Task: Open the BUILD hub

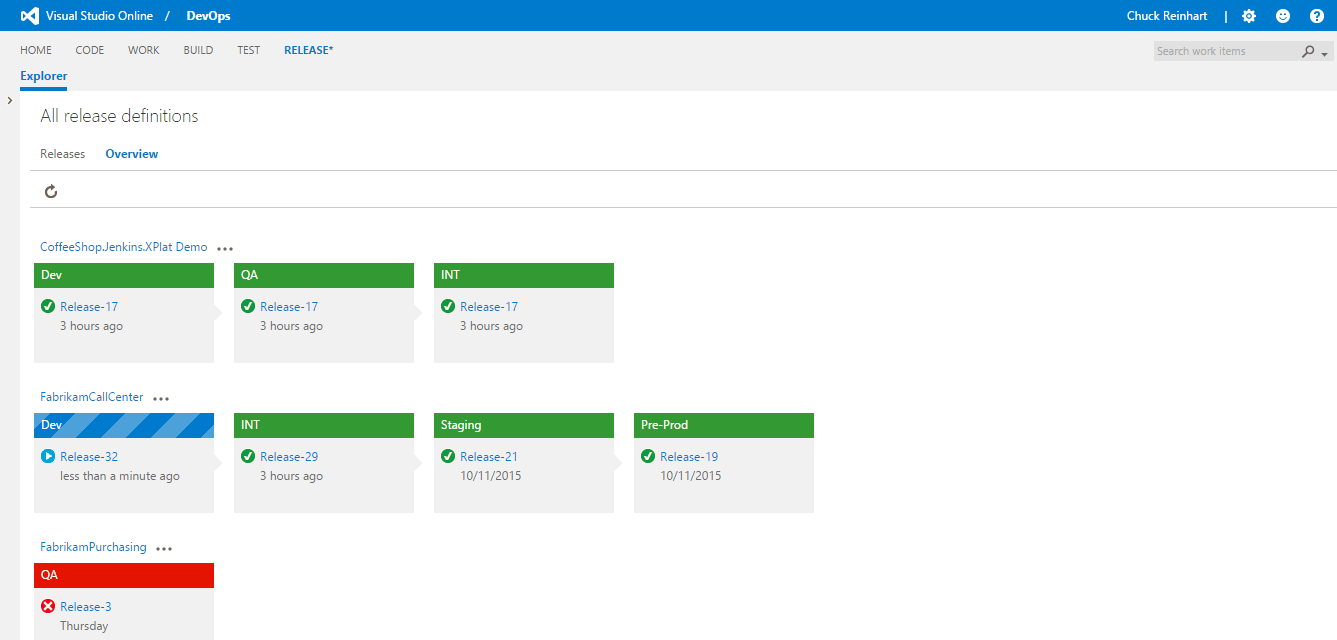Action: click(x=198, y=50)
